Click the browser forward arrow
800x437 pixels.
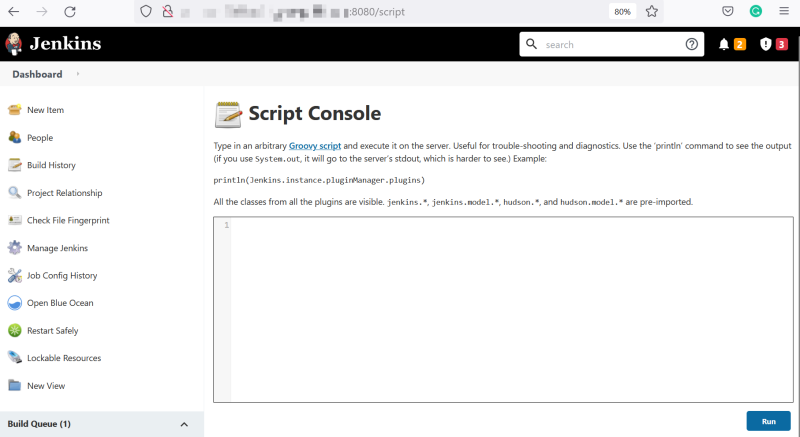tap(42, 11)
